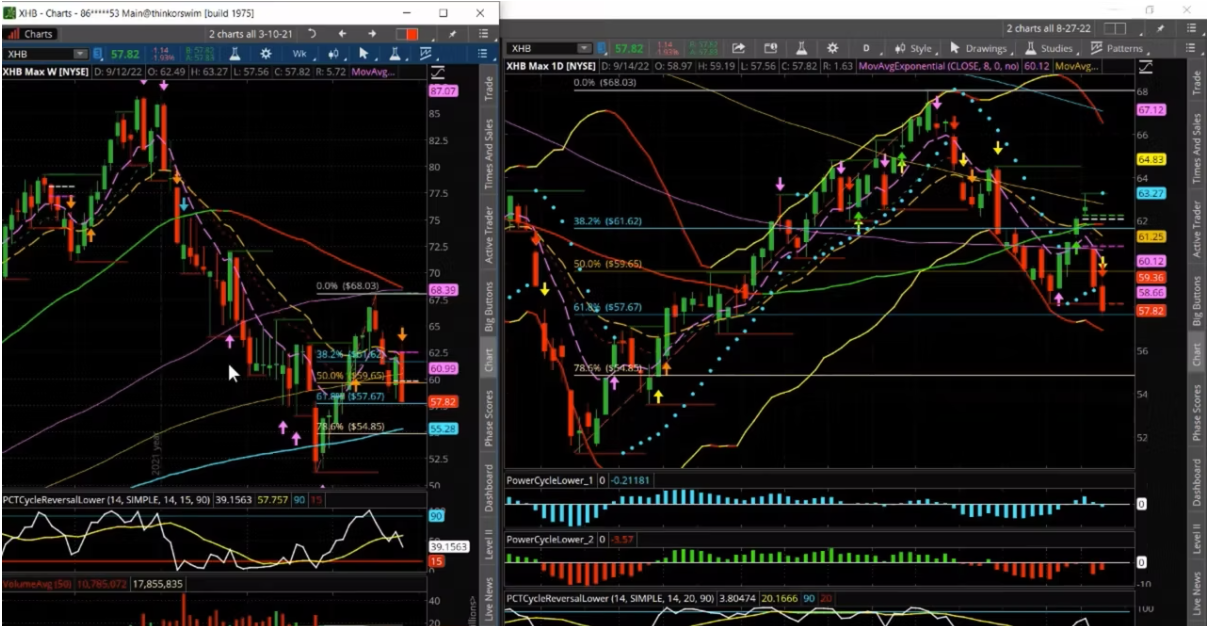The image size is (1208, 626).
Task: Open Patterns menu in right window
Action: 1117,48
